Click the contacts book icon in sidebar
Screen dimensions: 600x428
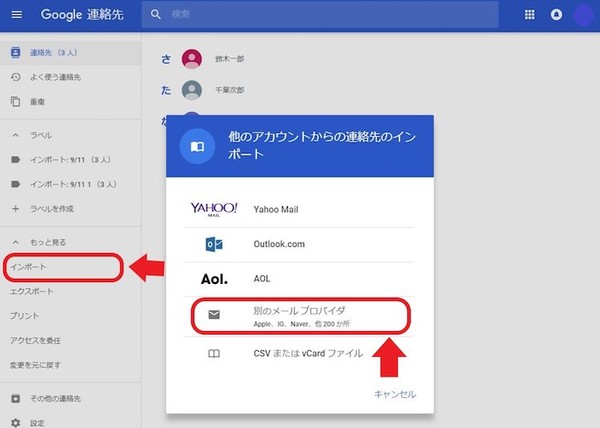click(x=15, y=52)
